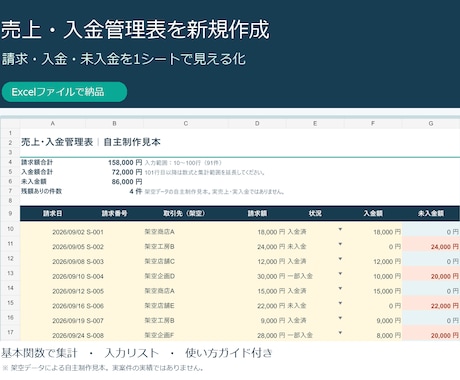Click the 取引先（架空） table header
This screenshot has height=380, width=460.
[186, 214]
